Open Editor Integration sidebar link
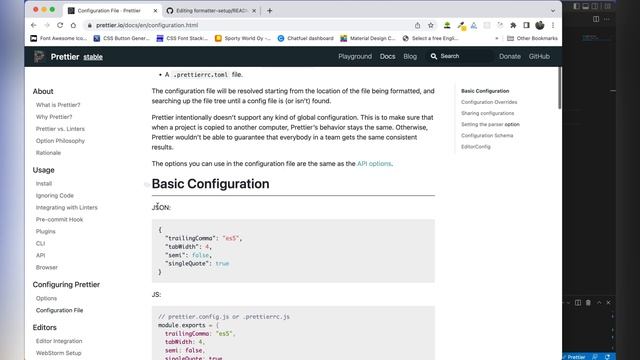 click(59, 341)
